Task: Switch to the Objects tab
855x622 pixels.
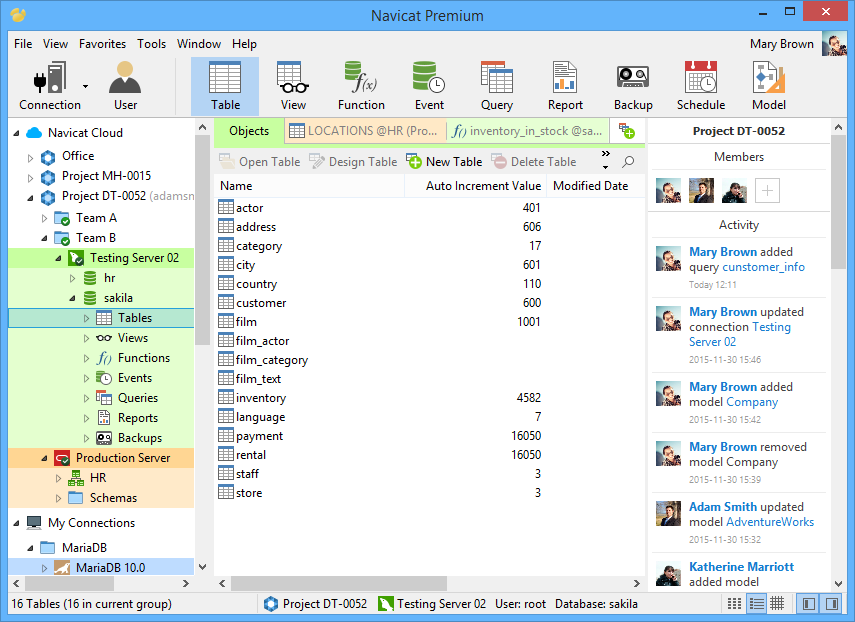Action: coord(249,131)
